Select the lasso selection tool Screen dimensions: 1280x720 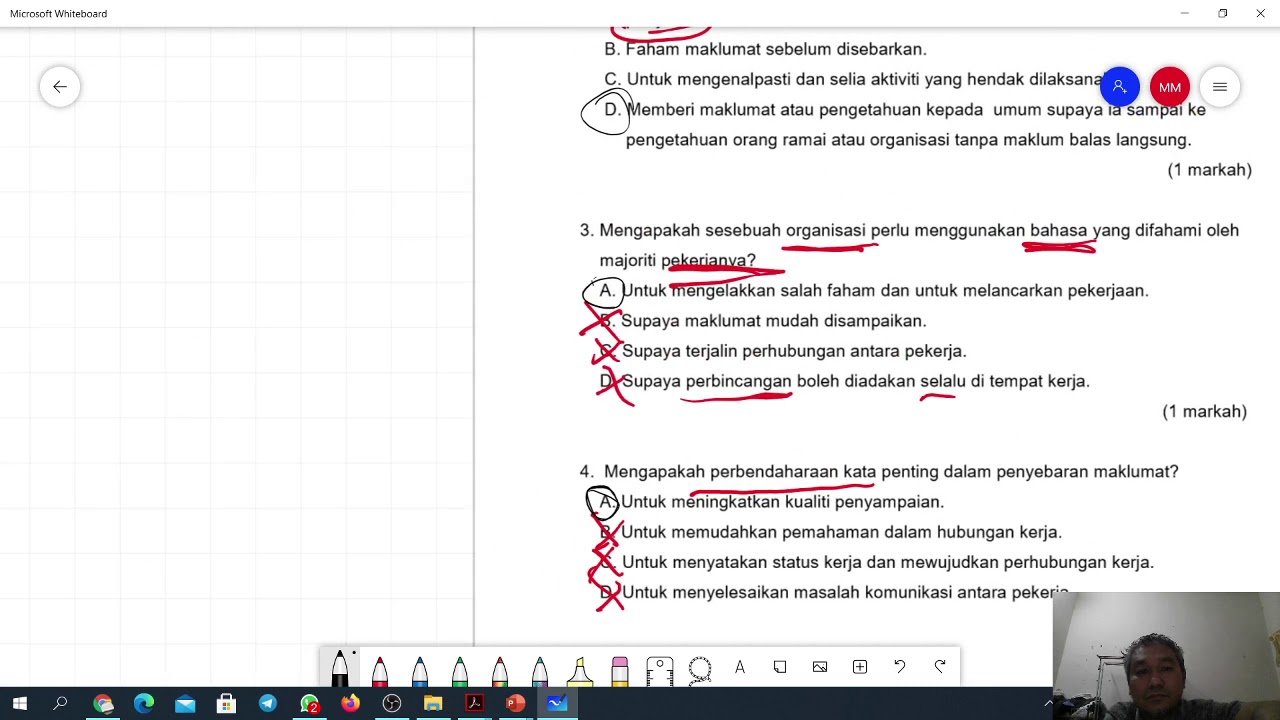click(x=700, y=668)
